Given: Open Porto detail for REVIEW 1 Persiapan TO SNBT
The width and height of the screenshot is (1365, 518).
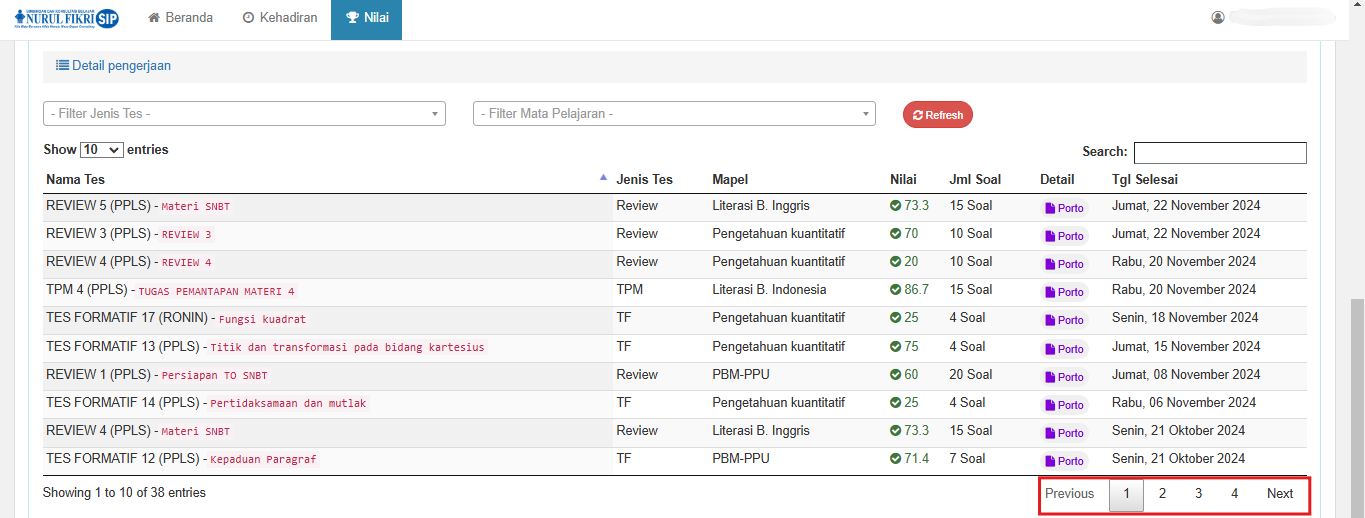Looking at the screenshot, I should coord(1064,377).
